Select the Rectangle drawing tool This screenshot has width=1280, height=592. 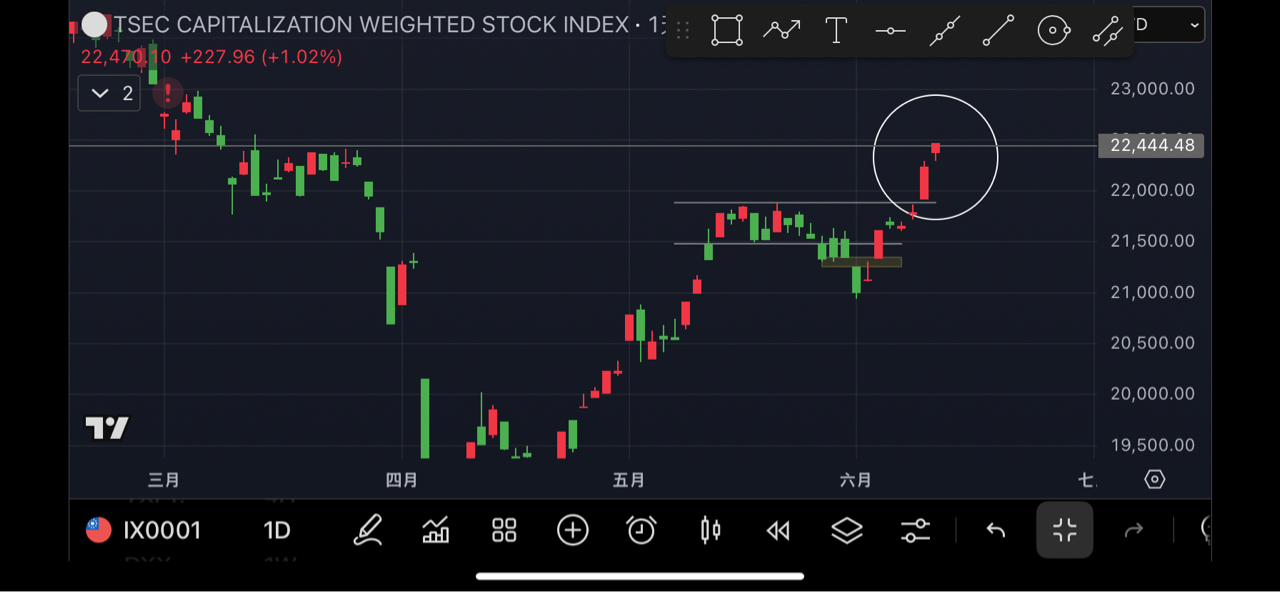pos(727,30)
